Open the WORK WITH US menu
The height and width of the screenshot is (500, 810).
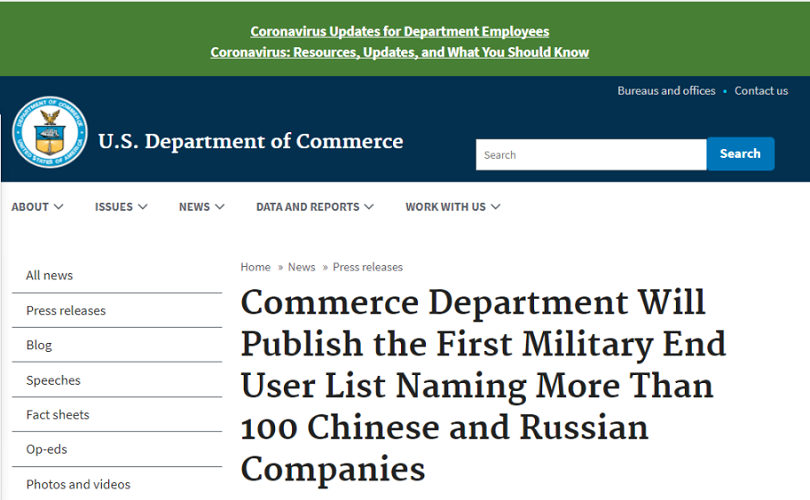click(x=453, y=207)
